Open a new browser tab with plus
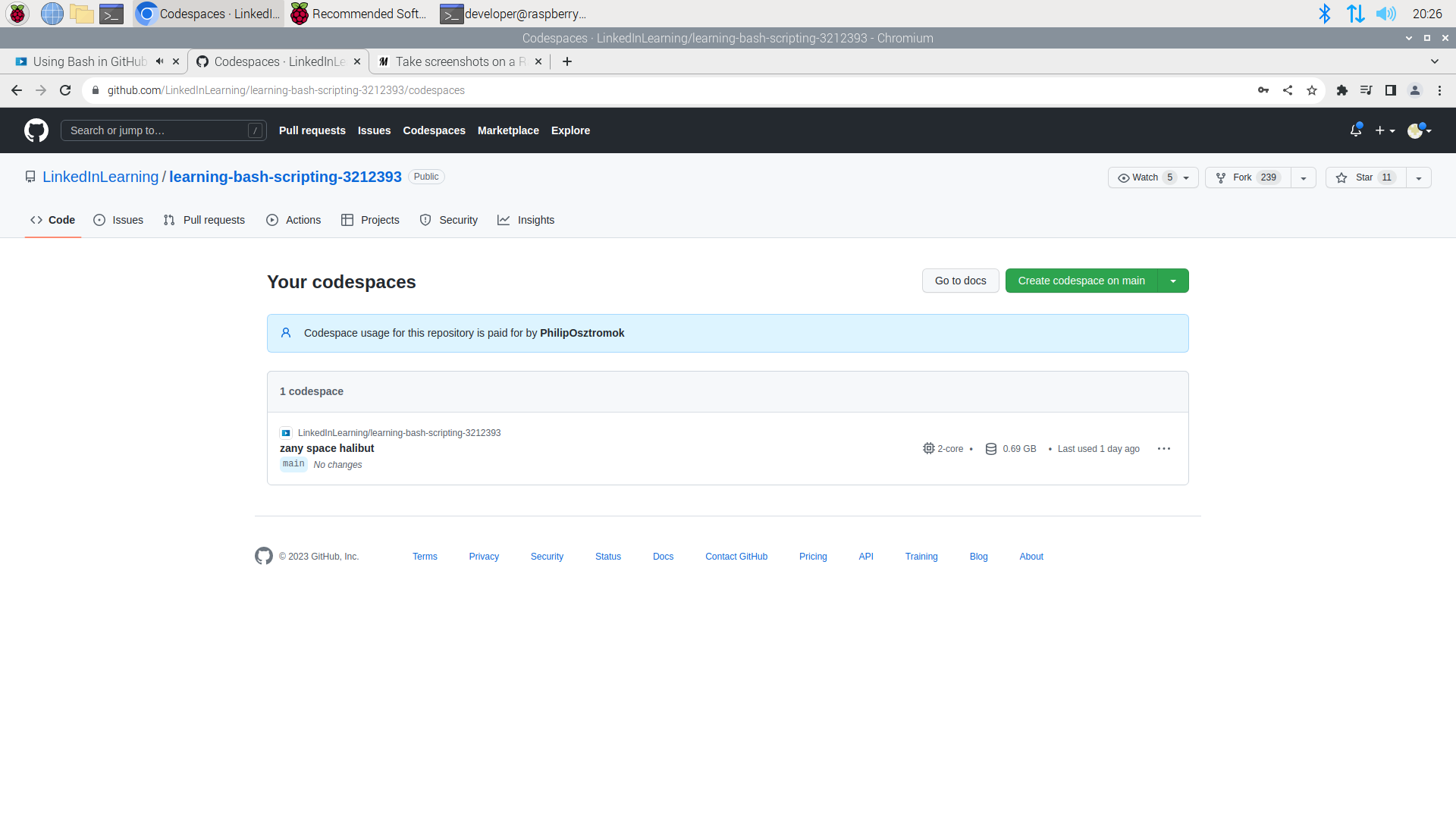 567,61
